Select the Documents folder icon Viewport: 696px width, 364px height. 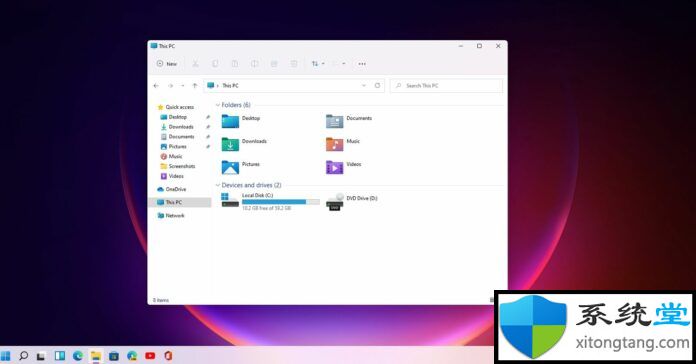[335, 121]
